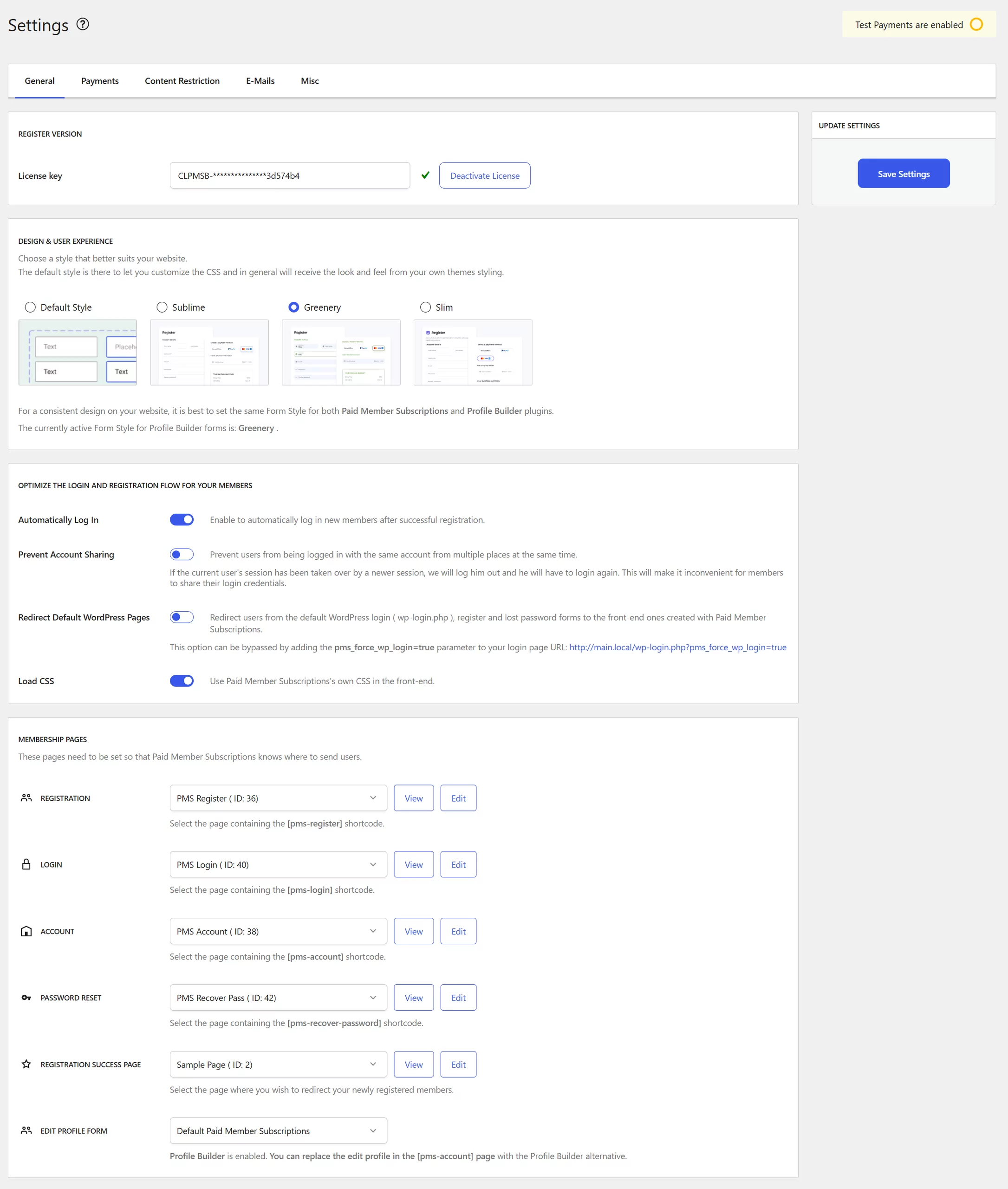
Task: Open the Content Restriction tab
Action: [x=182, y=81]
